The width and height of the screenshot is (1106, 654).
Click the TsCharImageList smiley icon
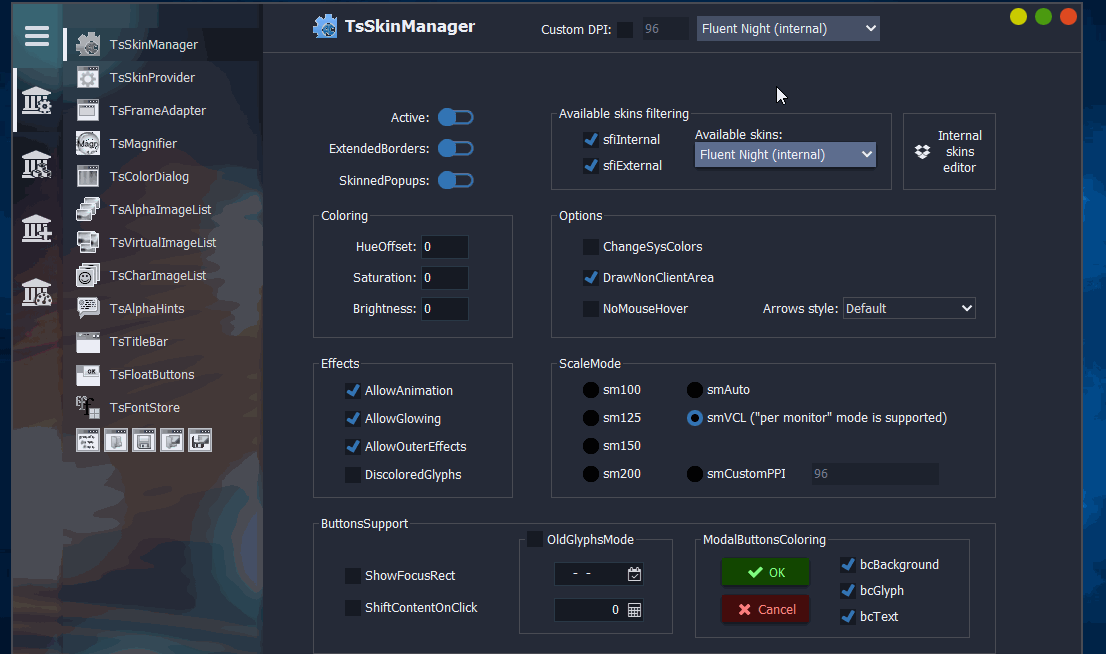point(88,275)
